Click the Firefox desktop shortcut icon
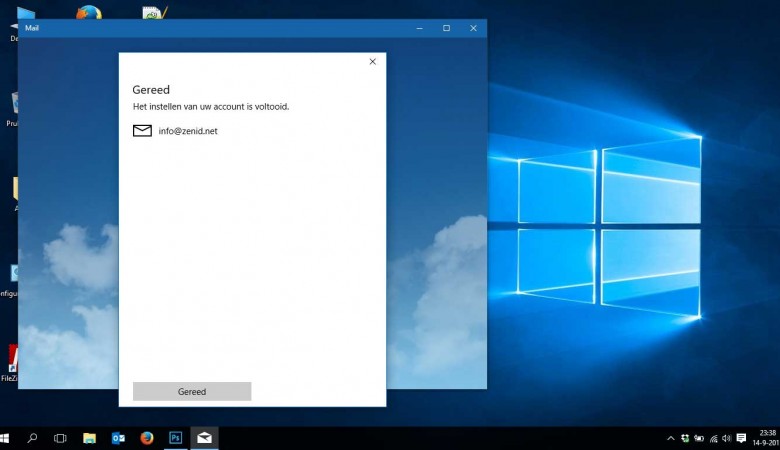780x450 pixels. point(89,12)
